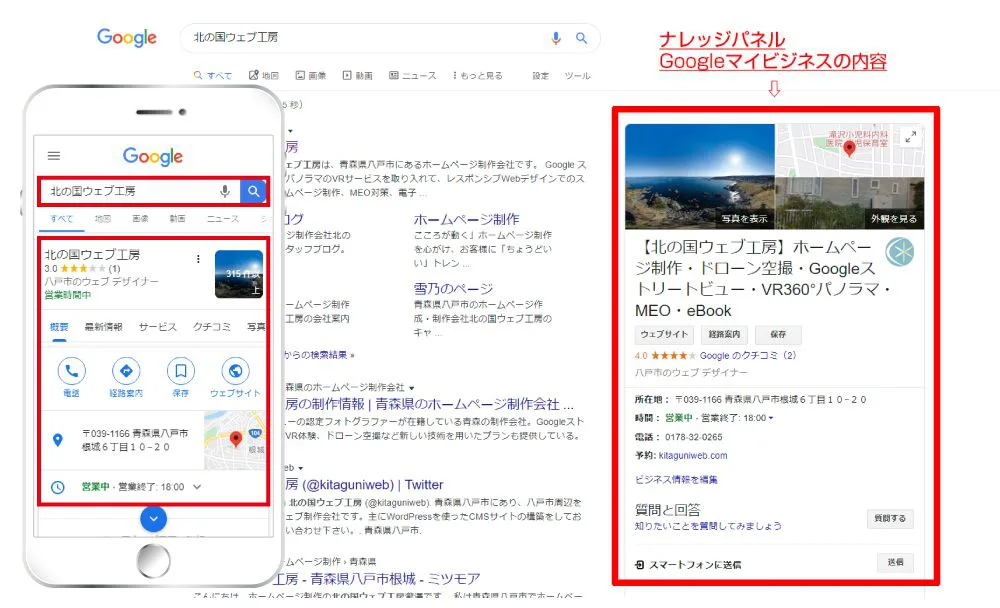This screenshot has width=1000, height=608.
Task: Click the panel 4.0 star rating
Action: point(665,355)
